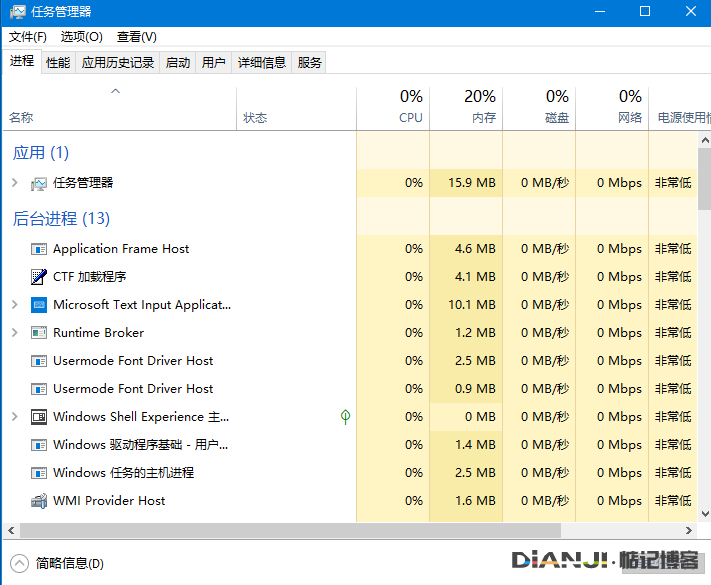The height and width of the screenshot is (585, 711).
Task: Click the horizontal scrollbar right arrow
Action: point(689,530)
